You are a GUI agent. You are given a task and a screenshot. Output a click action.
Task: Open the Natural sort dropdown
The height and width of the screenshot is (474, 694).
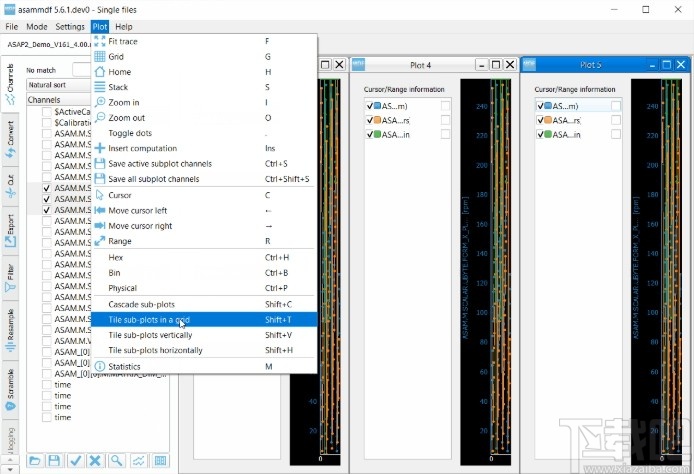click(58, 85)
